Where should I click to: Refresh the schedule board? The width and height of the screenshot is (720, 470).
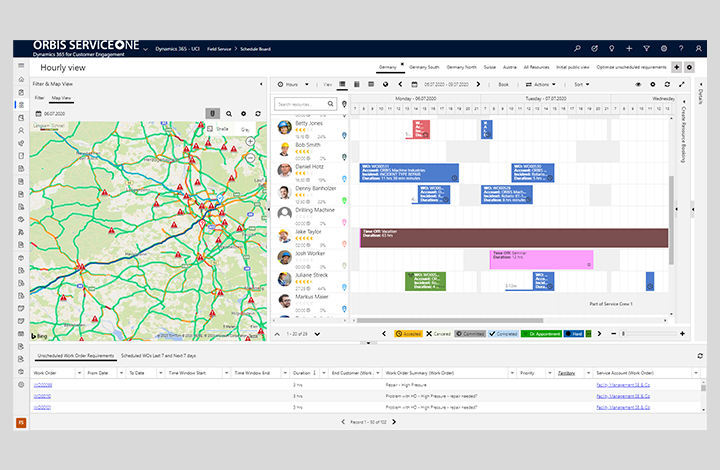point(667,84)
